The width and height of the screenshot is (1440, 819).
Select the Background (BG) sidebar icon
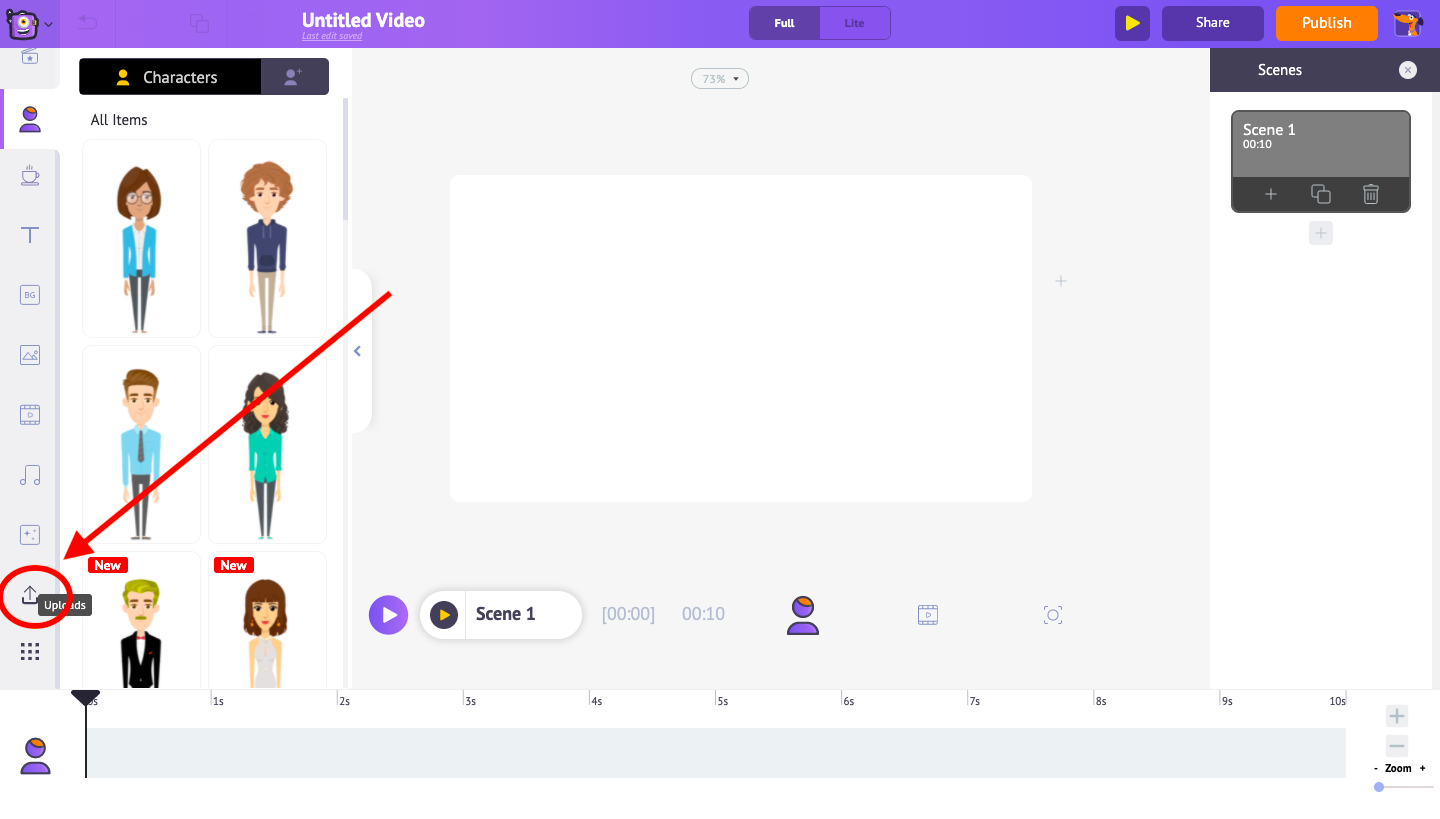[30, 295]
